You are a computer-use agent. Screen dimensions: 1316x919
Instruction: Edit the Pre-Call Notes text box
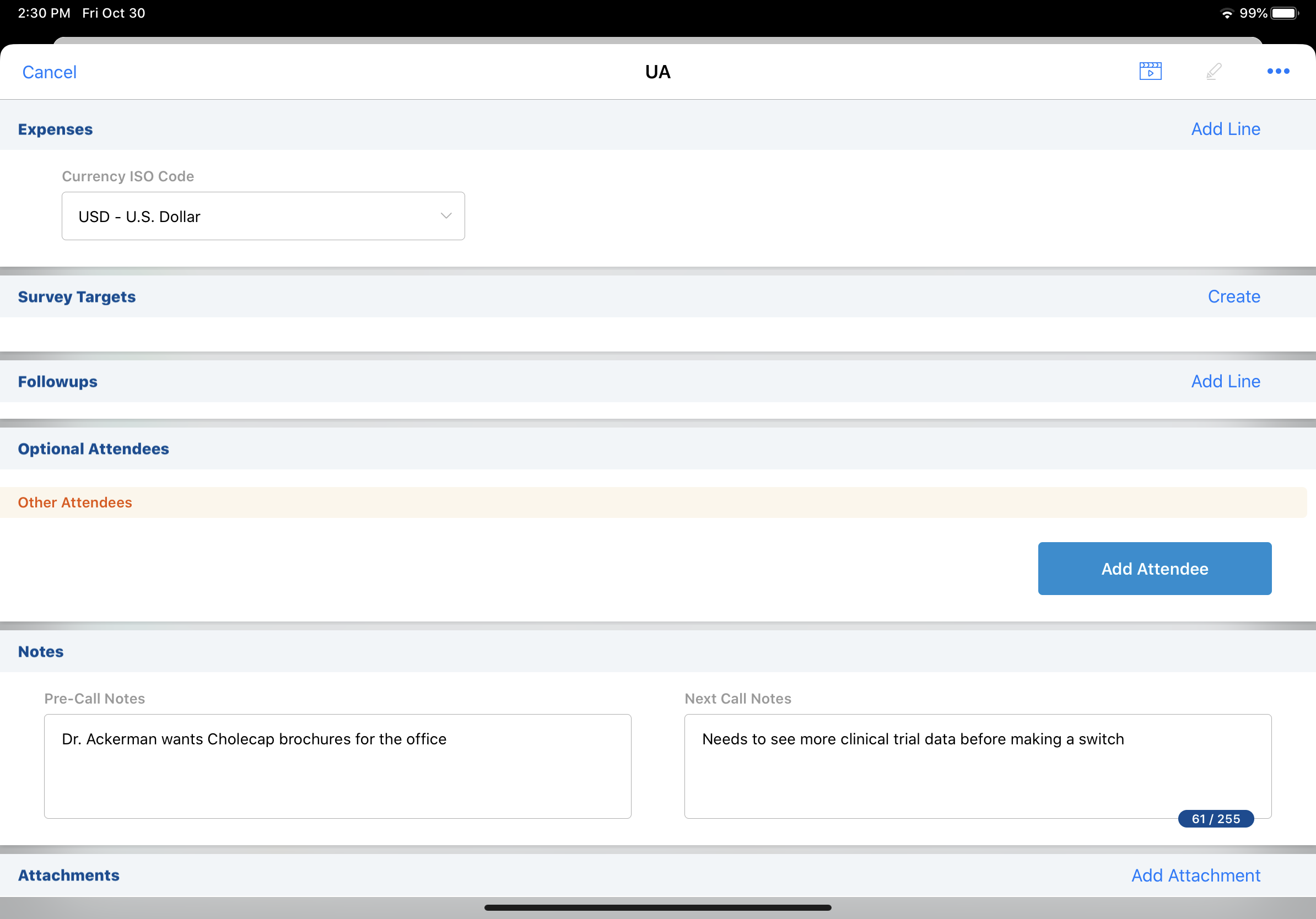pyautogui.click(x=338, y=765)
